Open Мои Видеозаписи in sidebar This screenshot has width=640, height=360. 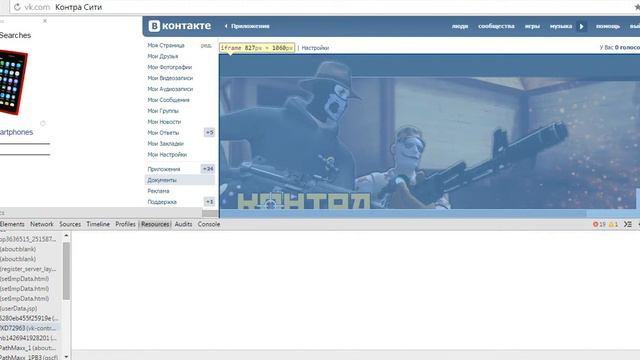tap(170, 78)
